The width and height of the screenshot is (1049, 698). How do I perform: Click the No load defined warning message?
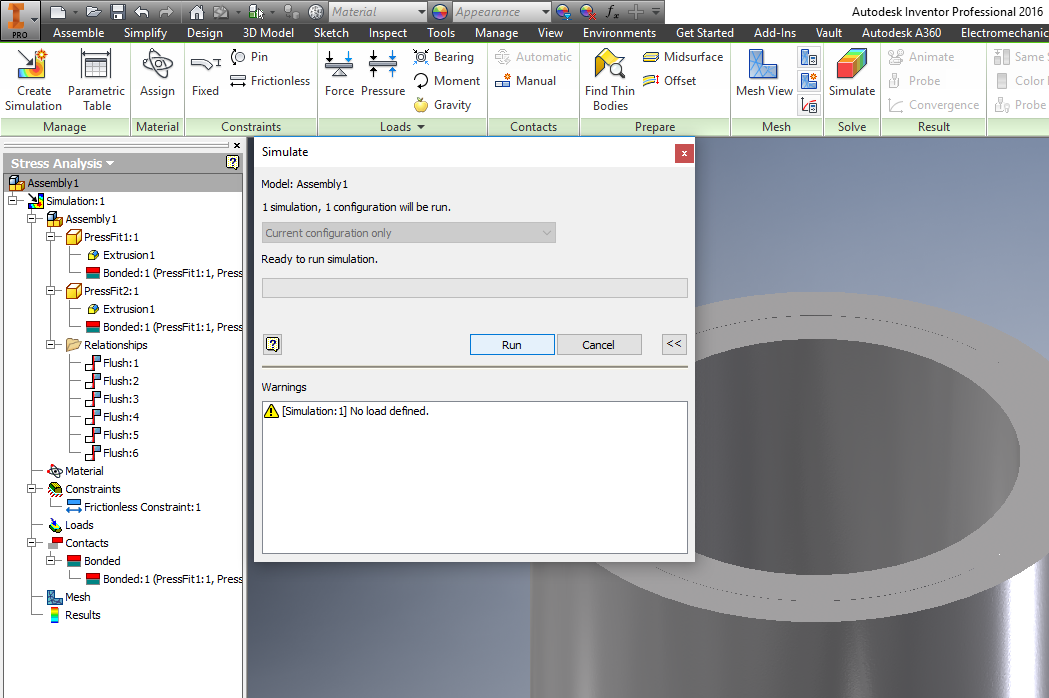347,411
